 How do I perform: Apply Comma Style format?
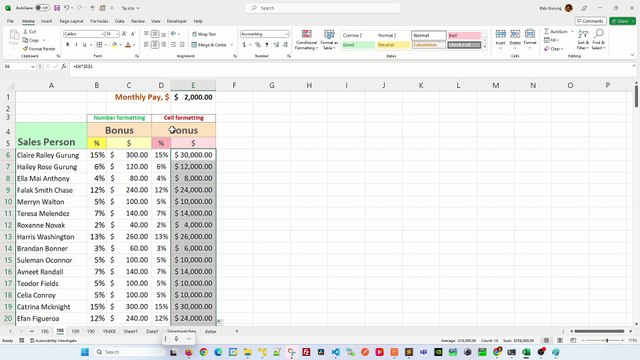[x=267, y=44]
